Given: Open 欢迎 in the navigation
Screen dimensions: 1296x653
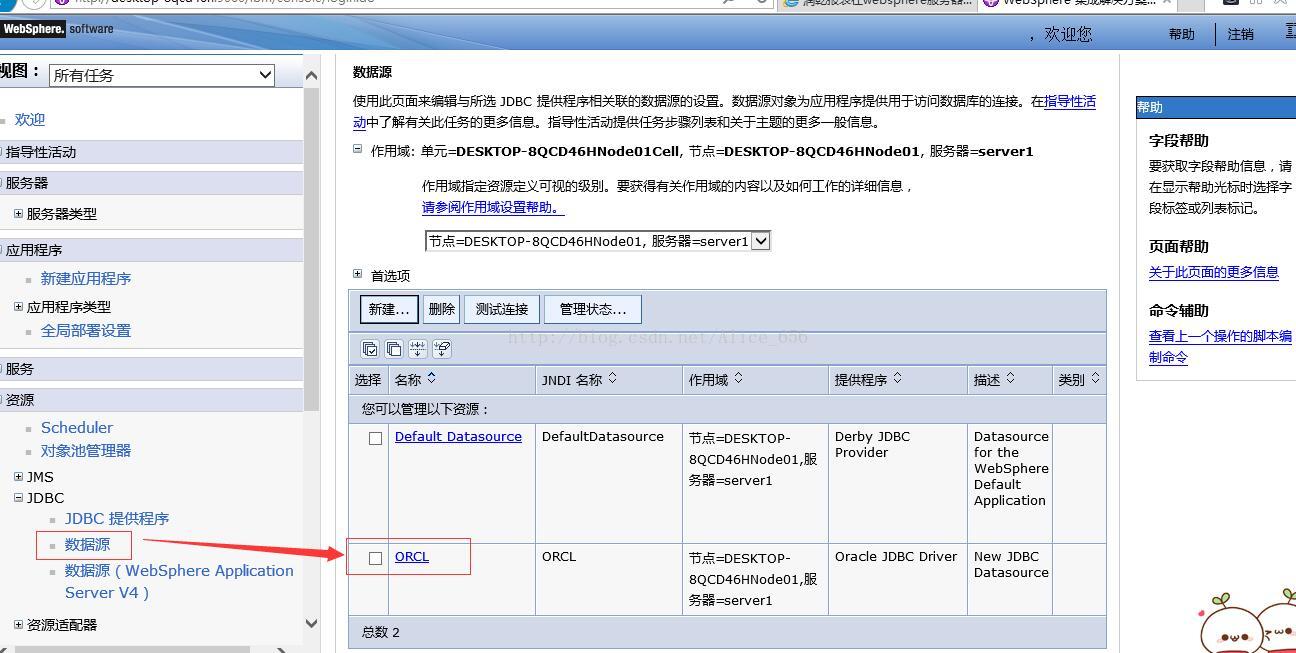Looking at the screenshot, I should [x=30, y=120].
